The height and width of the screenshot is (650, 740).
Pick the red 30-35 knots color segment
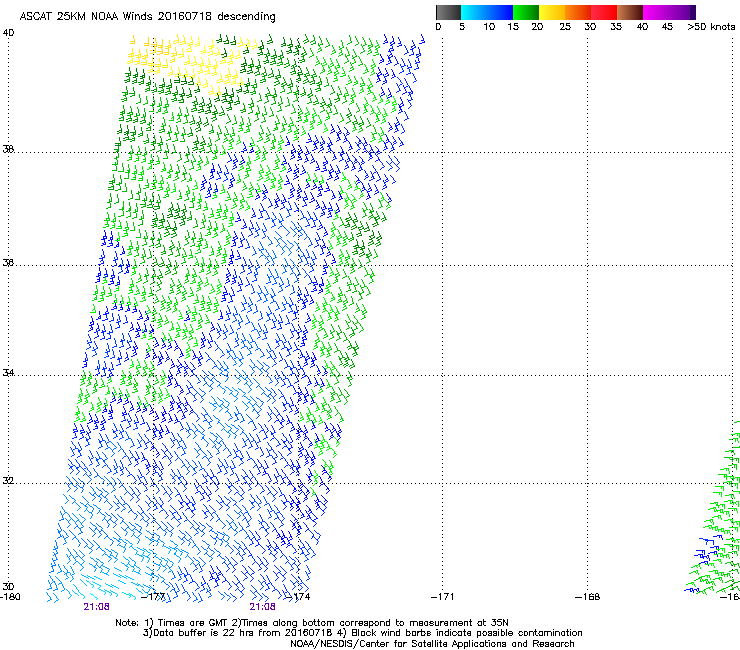(x=604, y=12)
